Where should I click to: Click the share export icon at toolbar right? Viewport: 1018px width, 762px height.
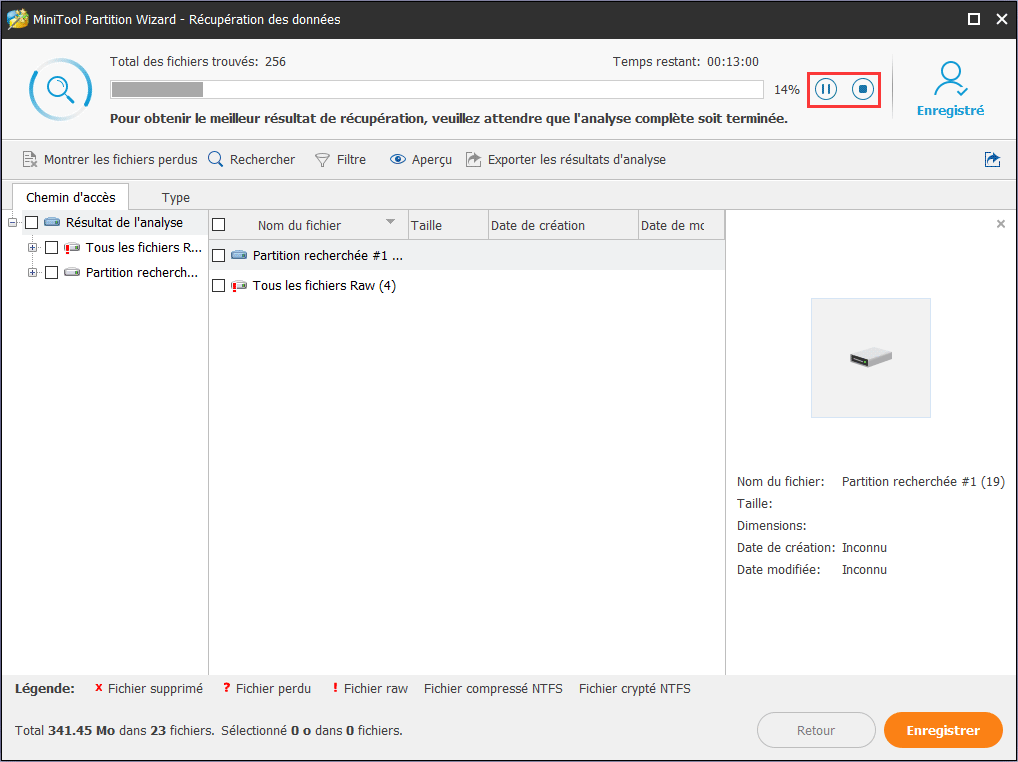pos(992,160)
